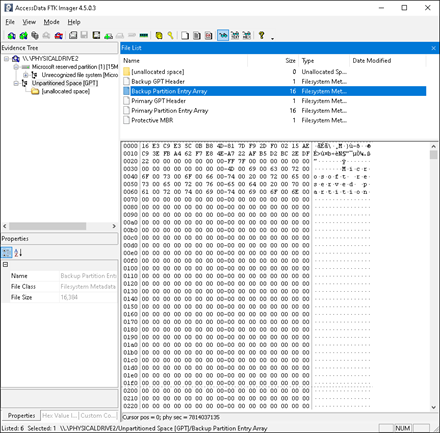Viewport: 440px width, 433px height.
Task: Click Evidence Tree scroll right arrow
Action: coord(114,226)
